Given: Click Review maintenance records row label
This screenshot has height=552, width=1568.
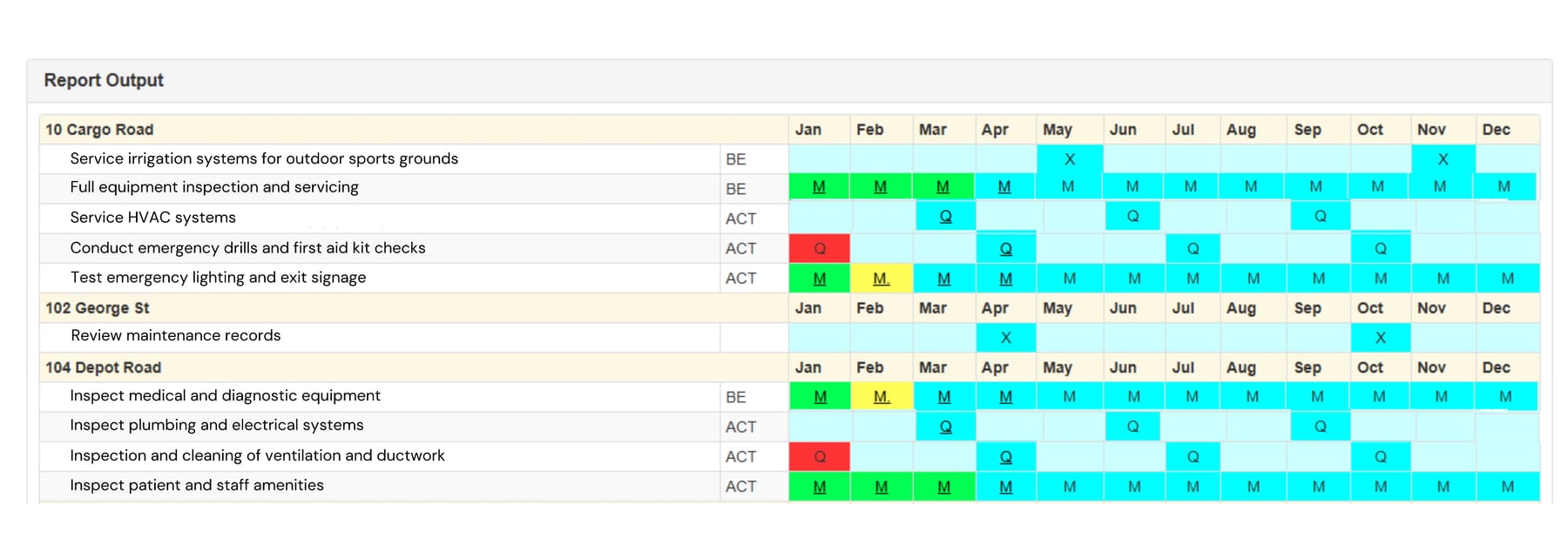Looking at the screenshot, I should click(x=176, y=335).
